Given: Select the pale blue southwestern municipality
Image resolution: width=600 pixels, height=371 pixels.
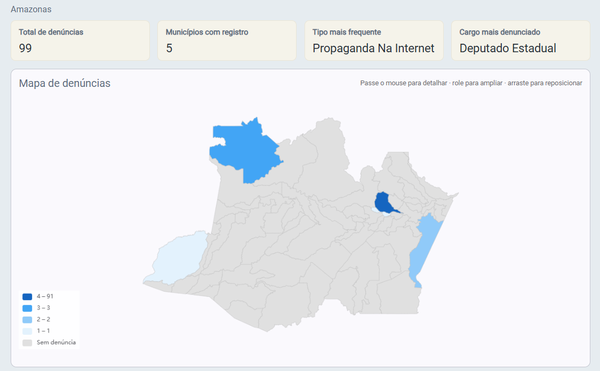Looking at the screenshot, I should (x=178, y=258).
